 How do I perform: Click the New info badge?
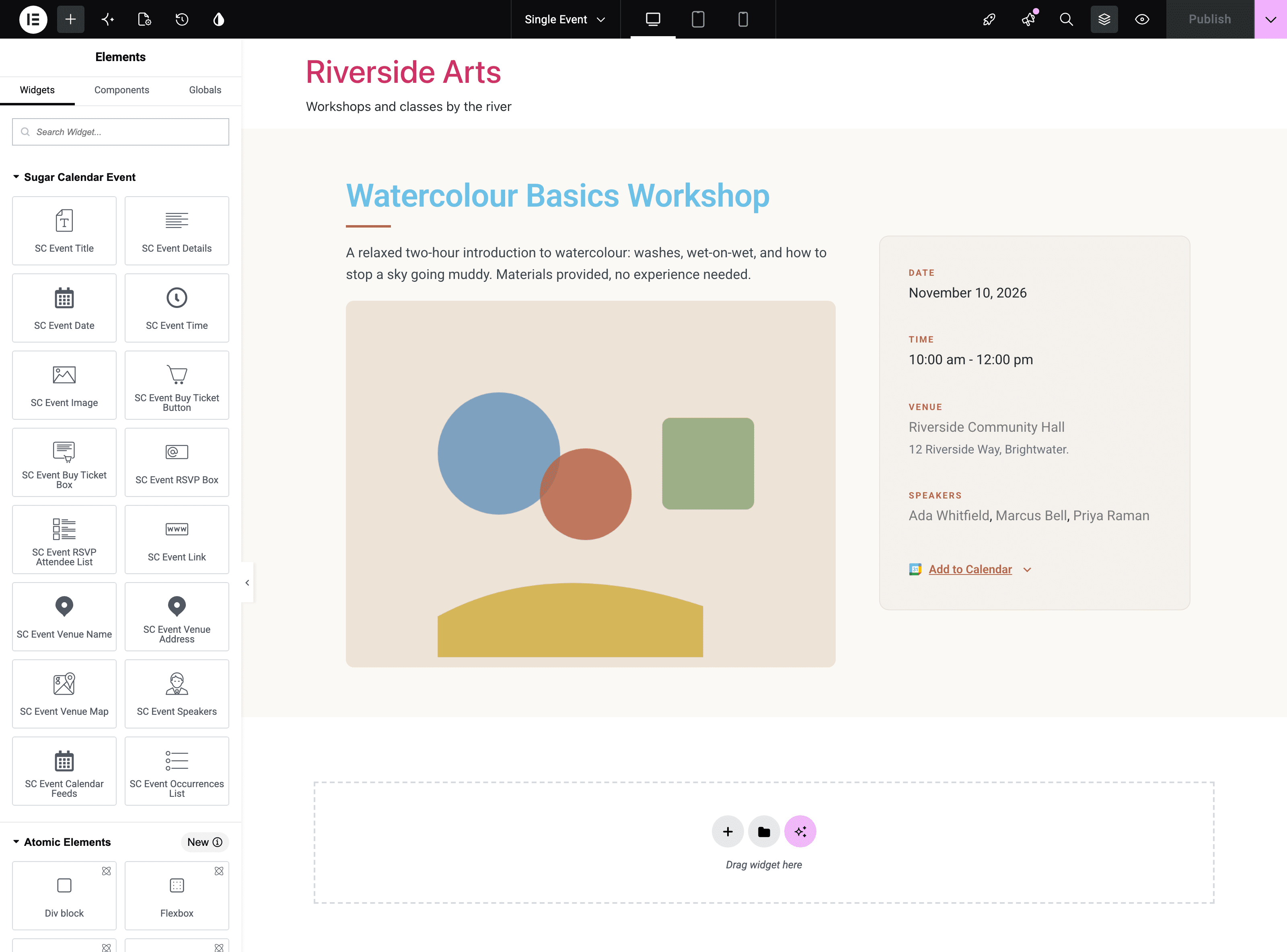click(x=205, y=842)
